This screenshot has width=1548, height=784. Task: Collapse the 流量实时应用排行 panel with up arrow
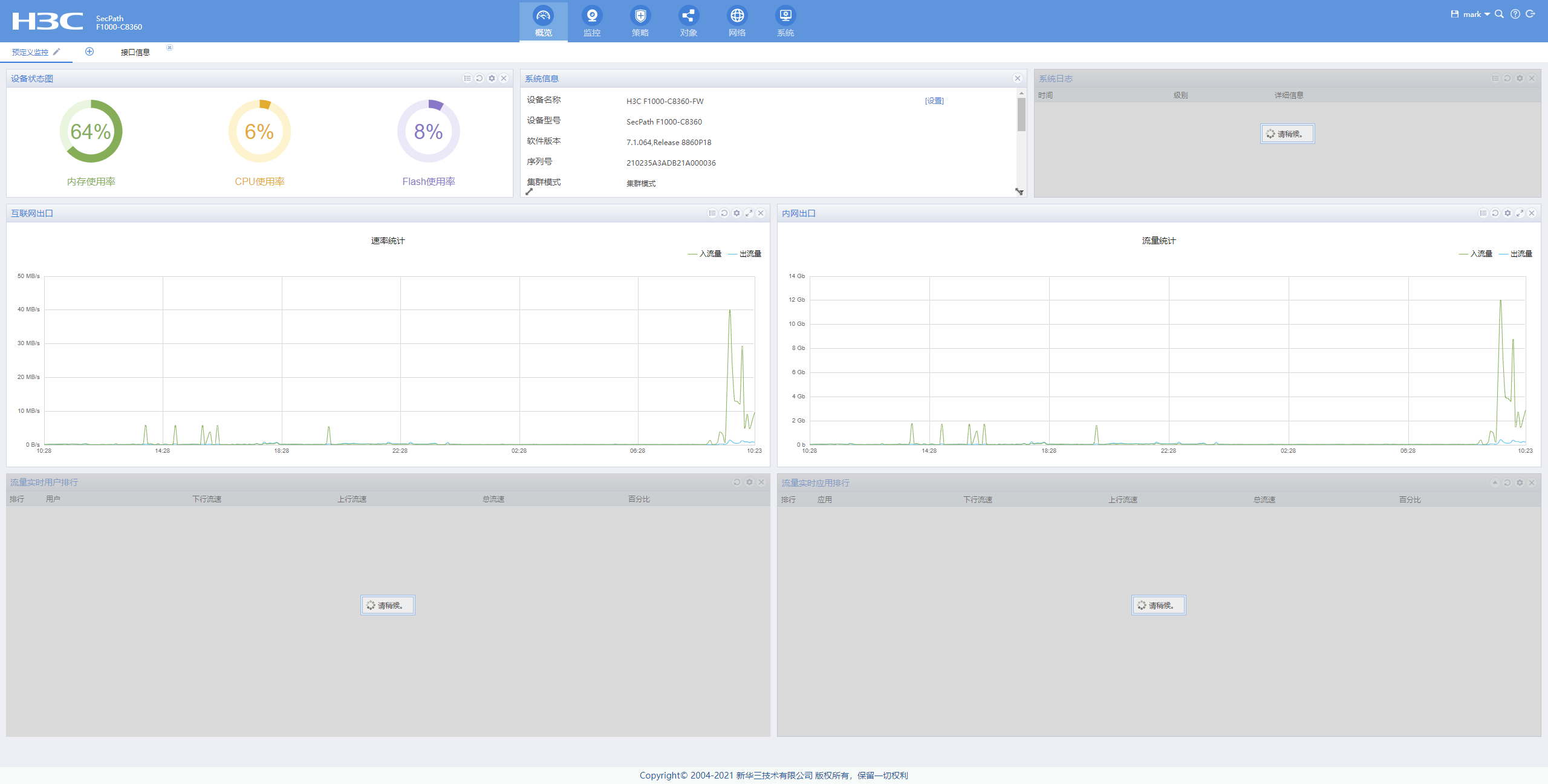click(1495, 482)
